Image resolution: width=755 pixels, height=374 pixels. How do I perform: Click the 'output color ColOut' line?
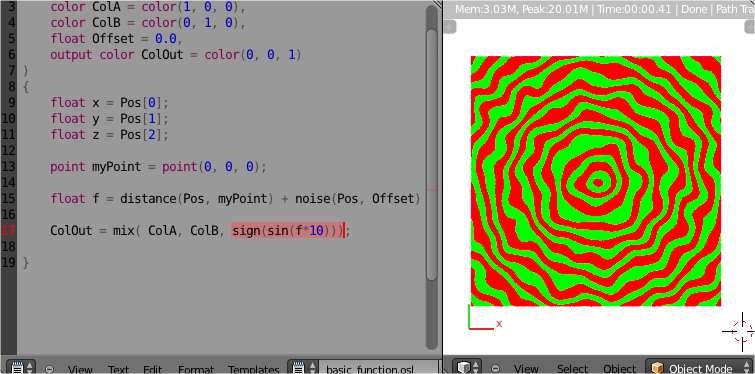[176, 54]
